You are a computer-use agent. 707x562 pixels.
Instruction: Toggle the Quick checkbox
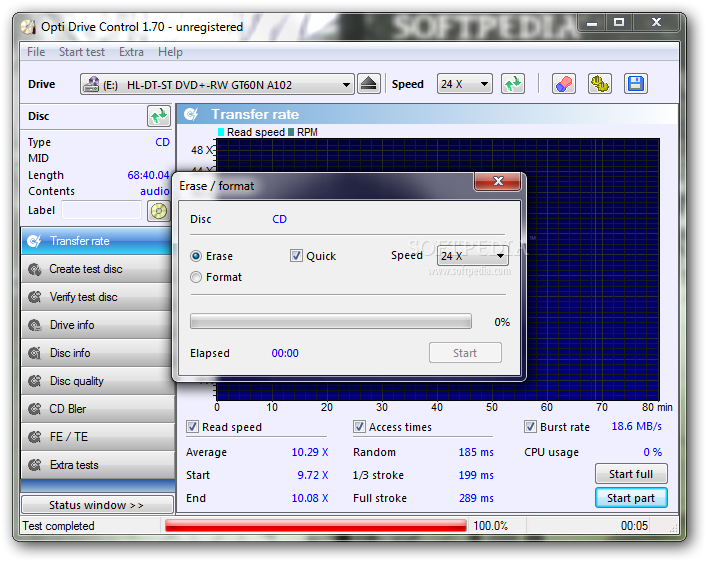[296, 256]
